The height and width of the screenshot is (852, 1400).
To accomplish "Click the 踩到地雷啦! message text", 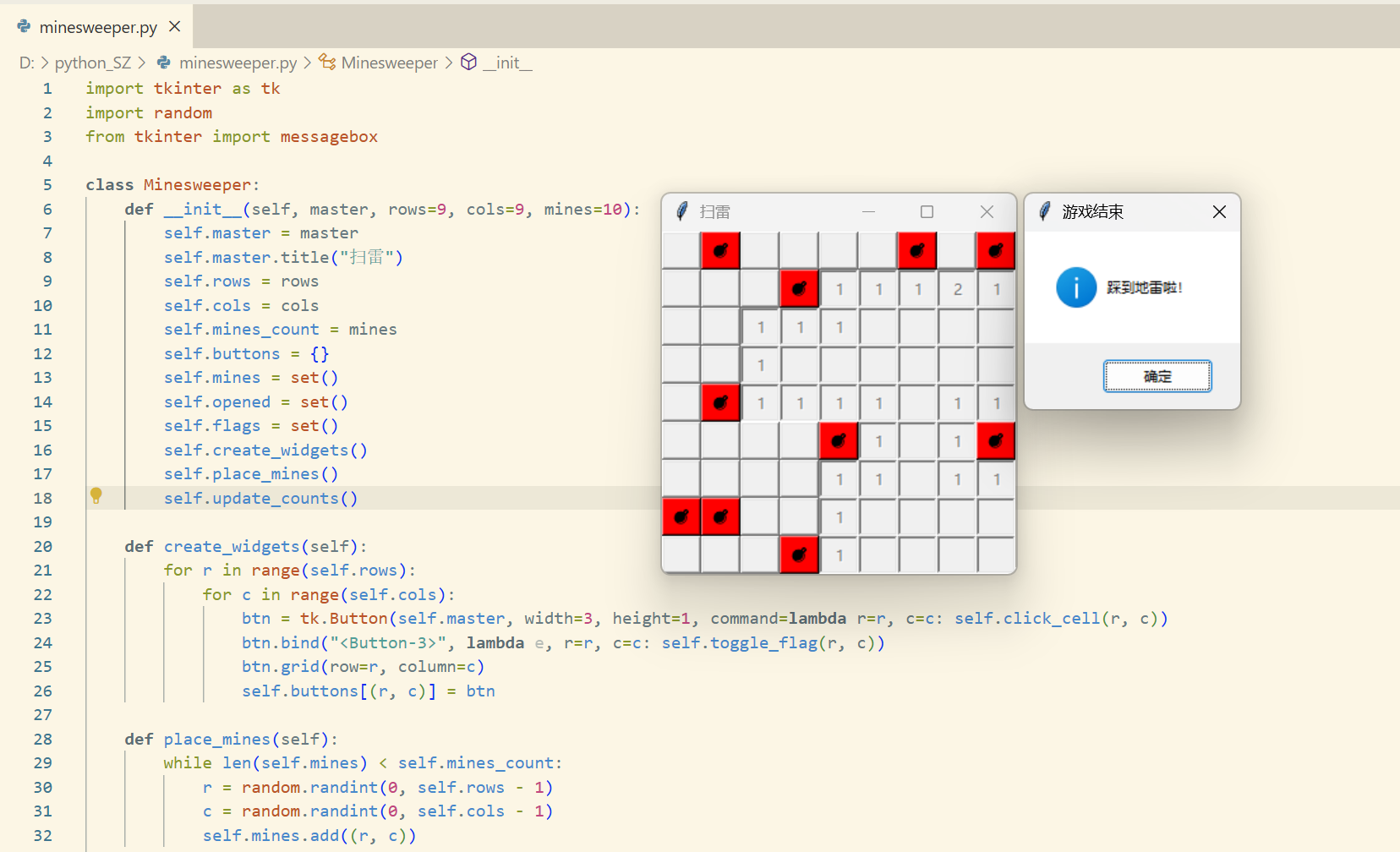I will 1145,288.
